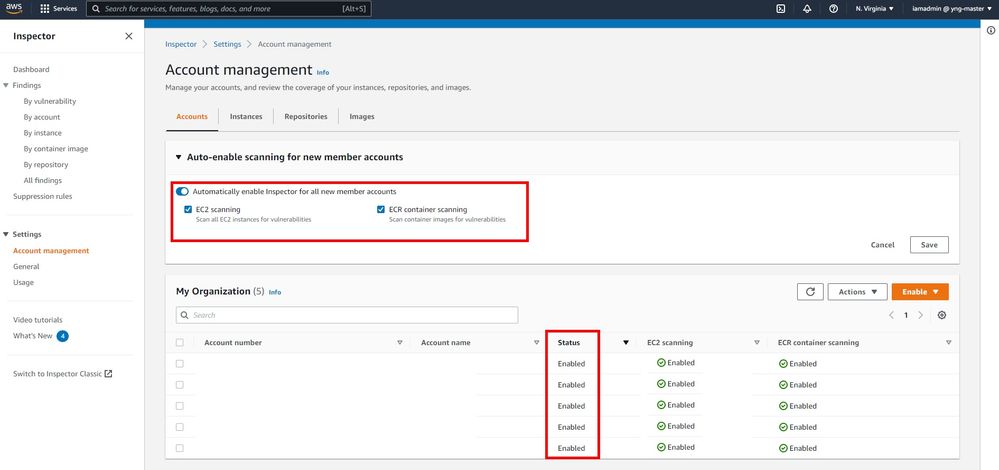Open the CloudShell terminal icon
This screenshot has height=470, width=999.
780,9
